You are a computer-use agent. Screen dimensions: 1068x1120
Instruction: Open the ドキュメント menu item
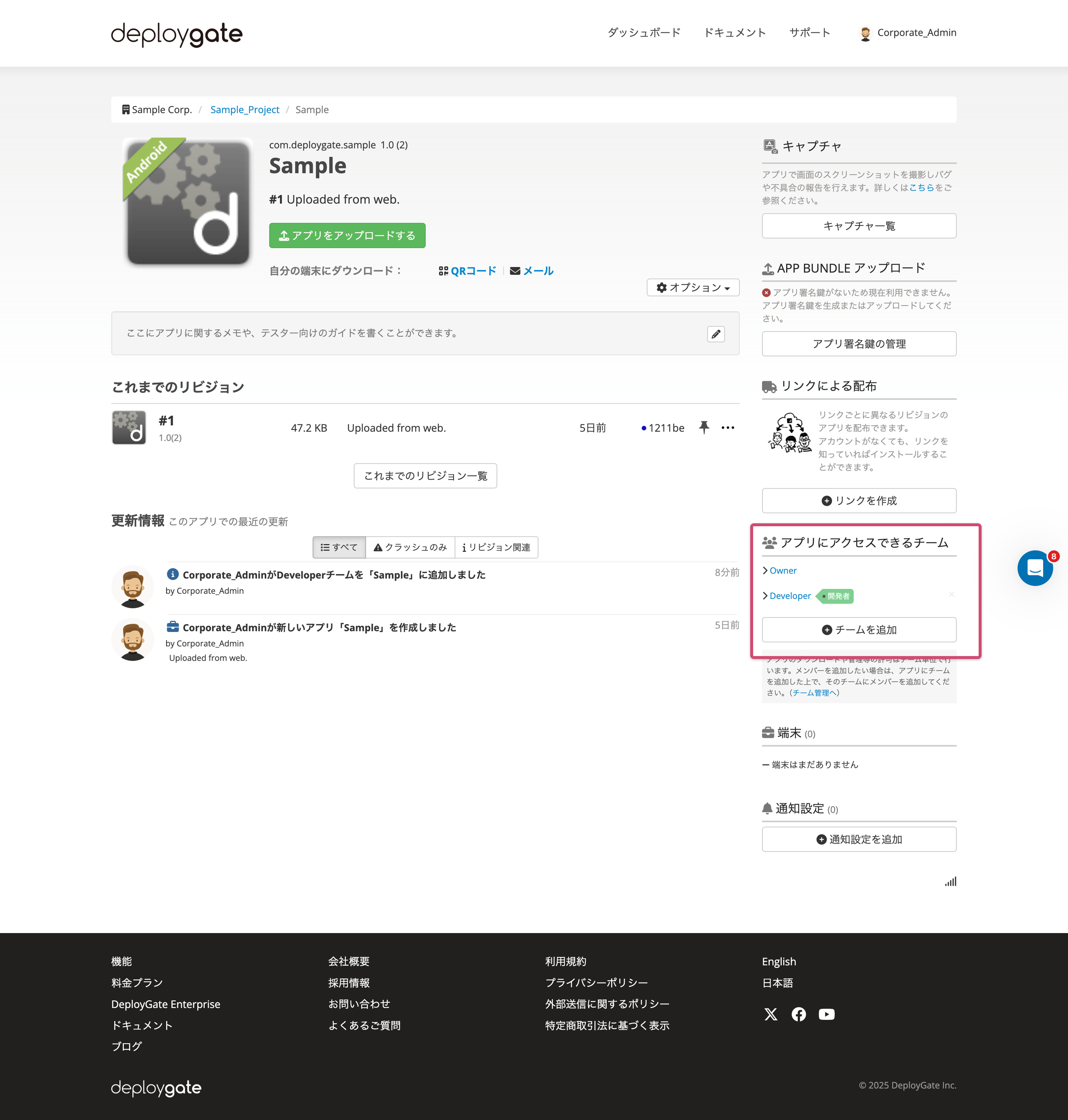[734, 33]
